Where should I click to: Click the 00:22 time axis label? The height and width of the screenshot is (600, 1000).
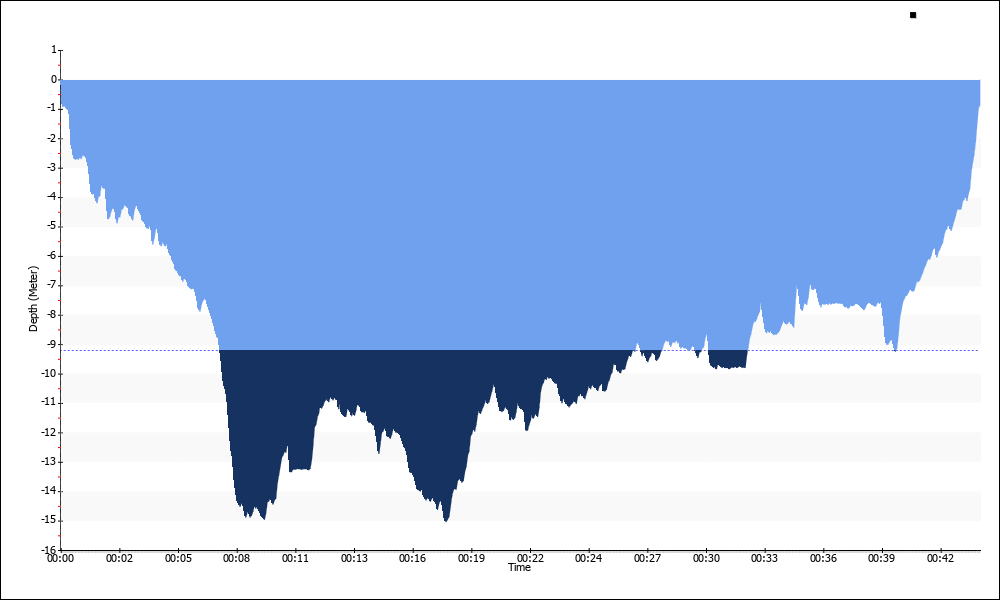pos(530,559)
